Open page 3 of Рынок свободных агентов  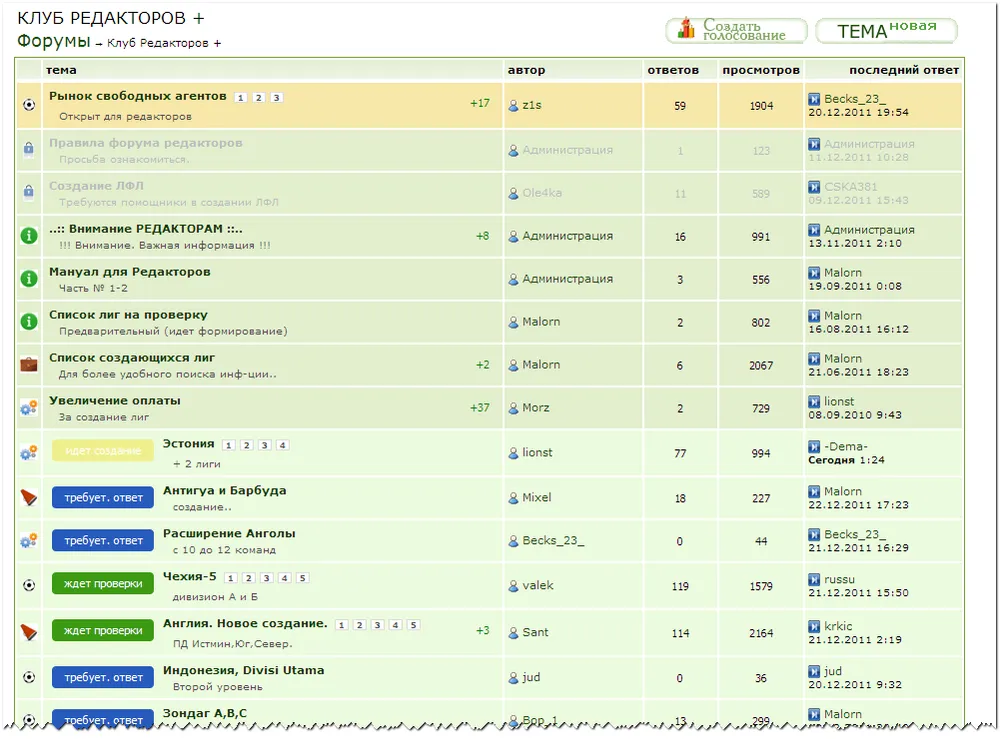pyautogui.click(x=277, y=98)
